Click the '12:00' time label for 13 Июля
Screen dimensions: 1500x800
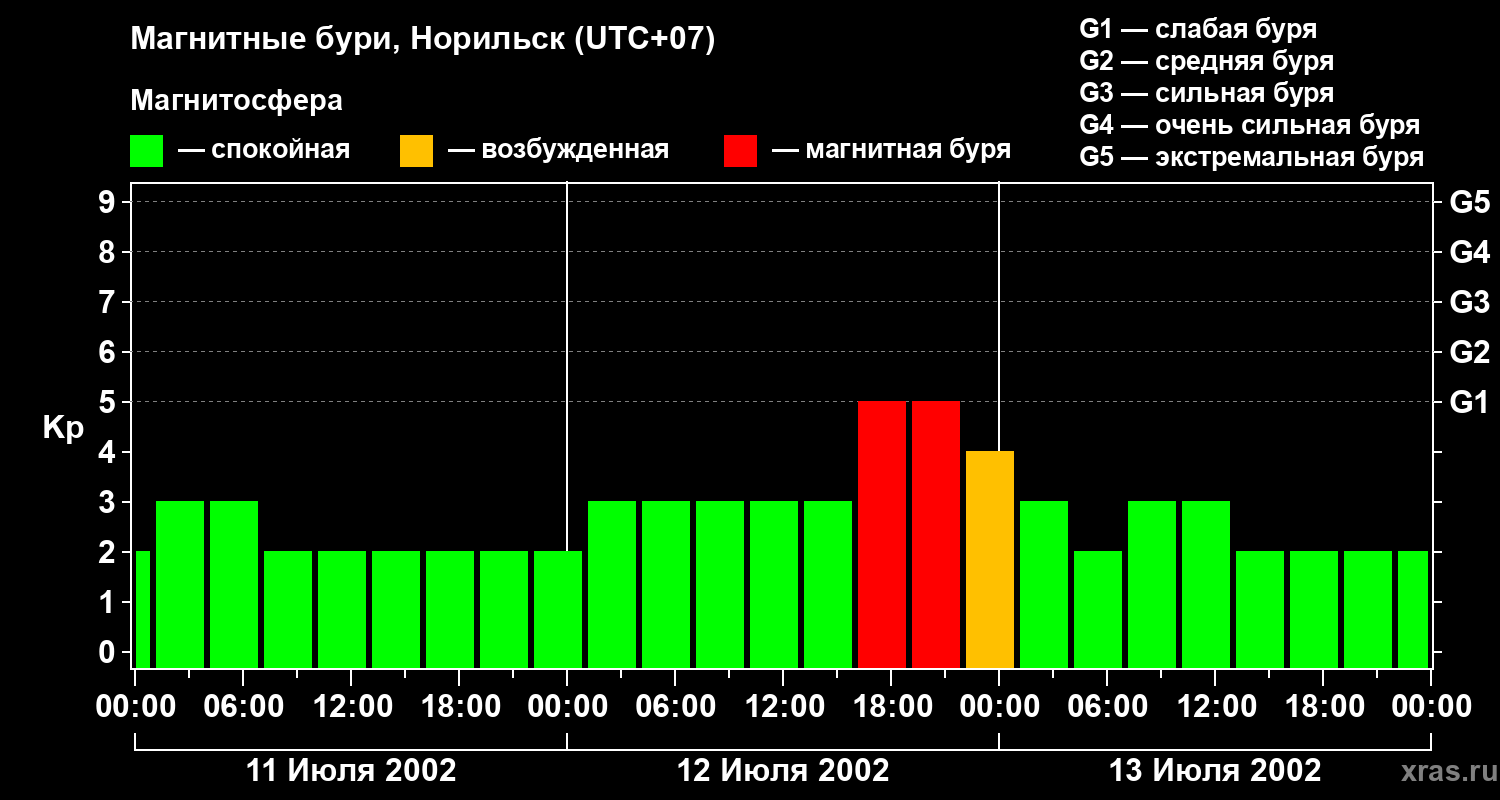click(1215, 706)
